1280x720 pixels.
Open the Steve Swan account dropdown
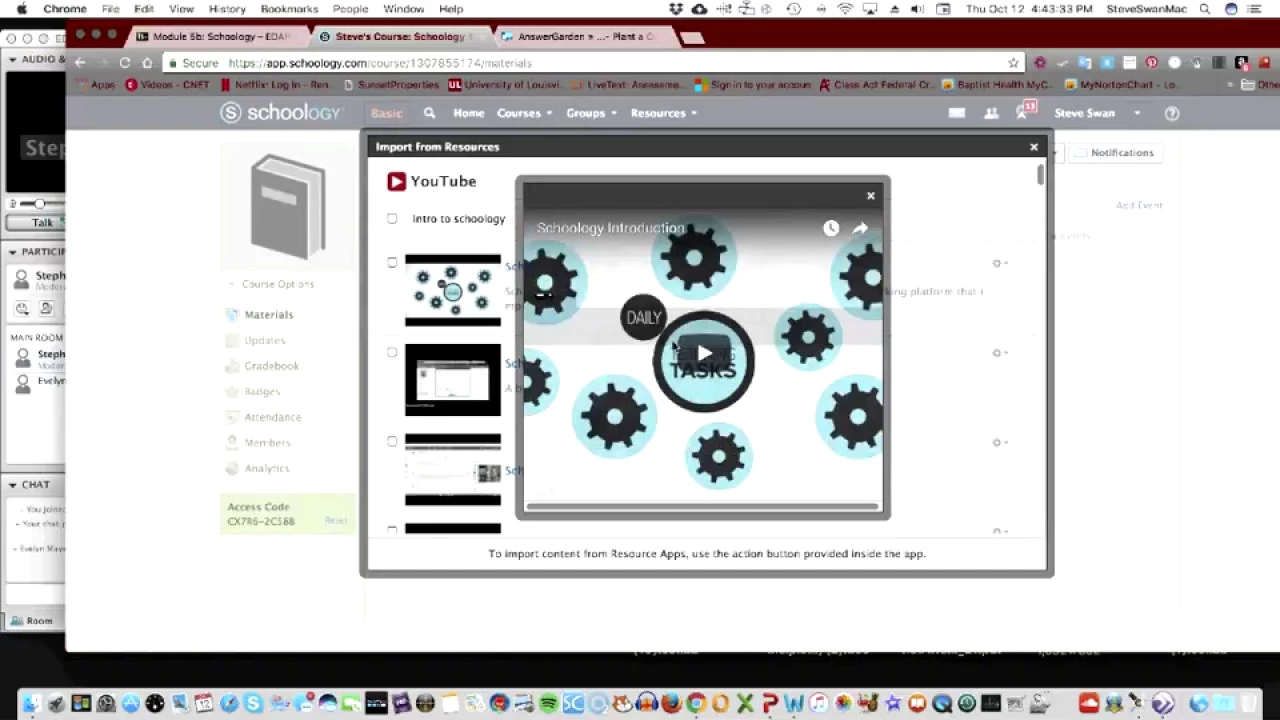[1097, 113]
